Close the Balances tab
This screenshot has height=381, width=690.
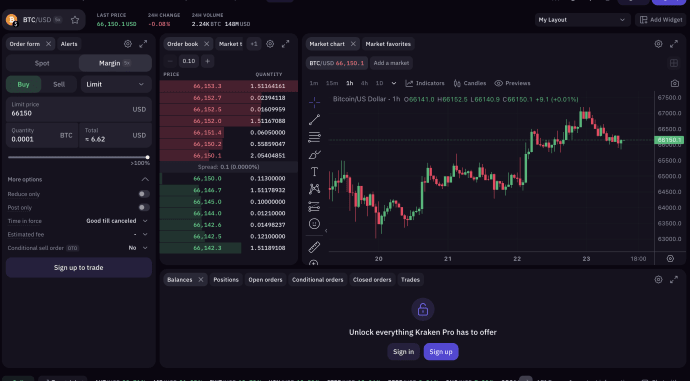[x=201, y=279]
